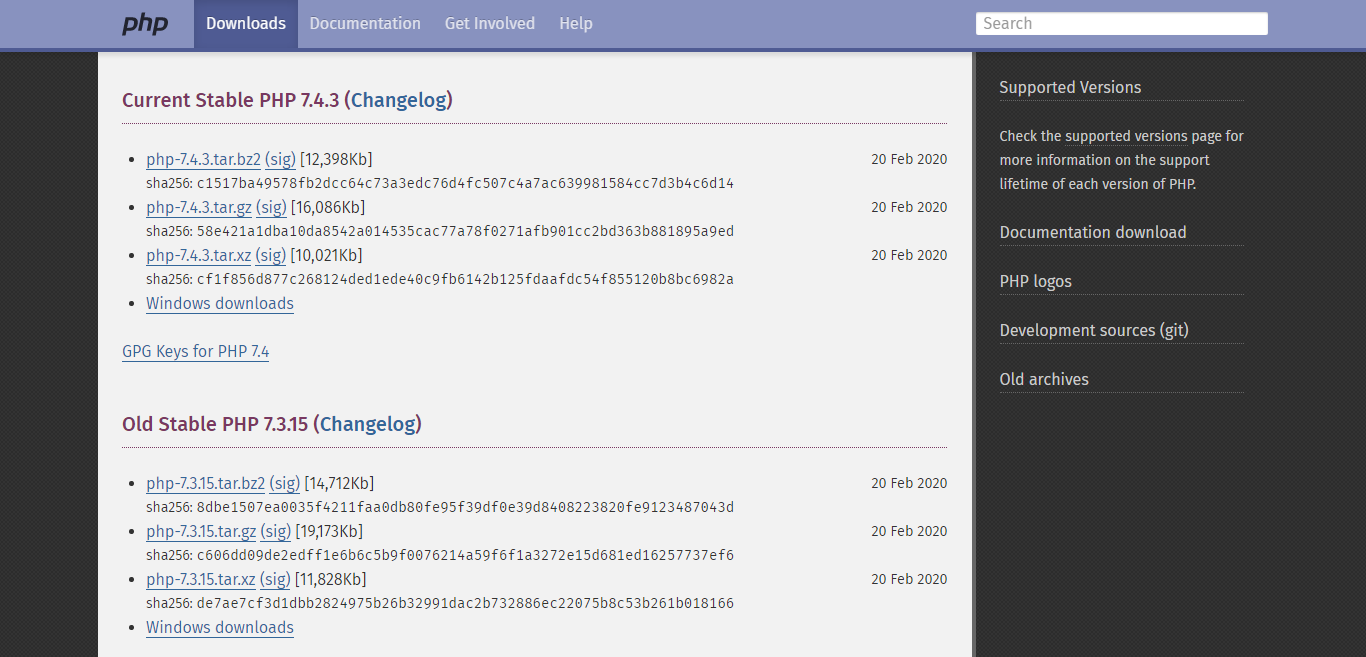The height and width of the screenshot is (657, 1366).
Task: Download php-7.3.15.tar.gz
Action: pos(201,532)
